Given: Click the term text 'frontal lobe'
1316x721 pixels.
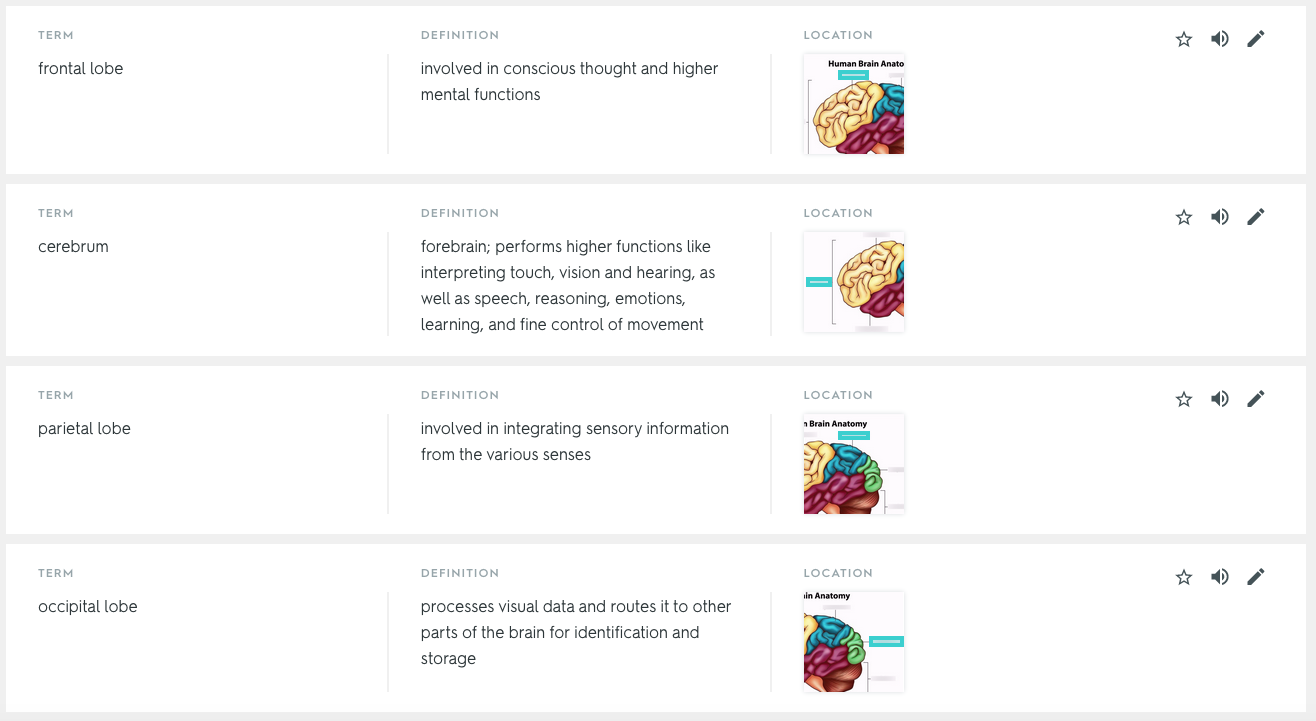Looking at the screenshot, I should pyautogui.click(x=81, y=69).
